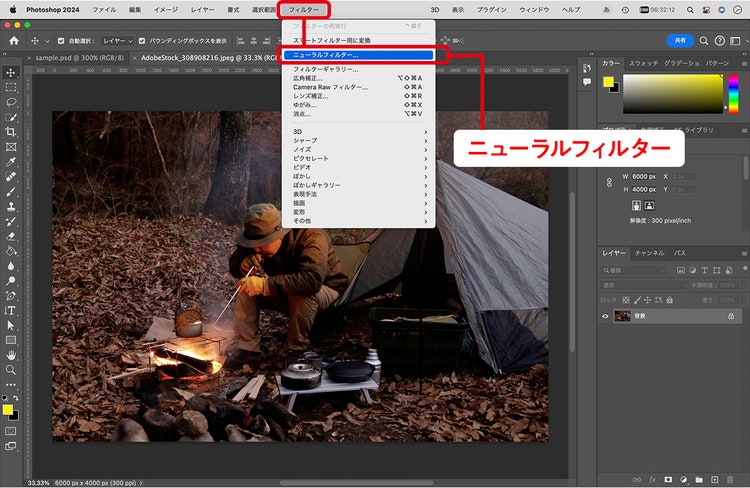Select the Eraser tool
The image size is (750, 488).
(11, 236)
